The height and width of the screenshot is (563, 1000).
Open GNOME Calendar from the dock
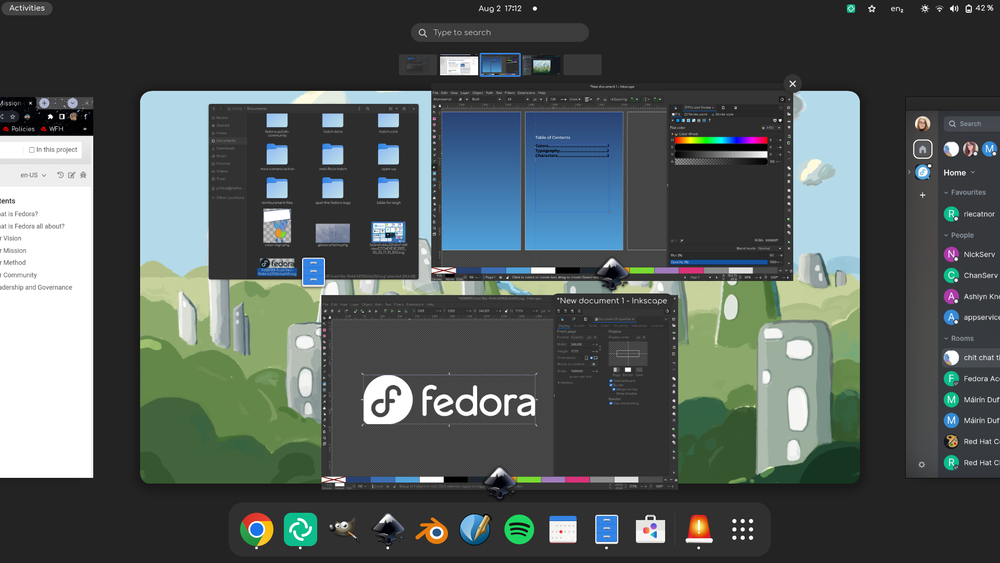562,530
